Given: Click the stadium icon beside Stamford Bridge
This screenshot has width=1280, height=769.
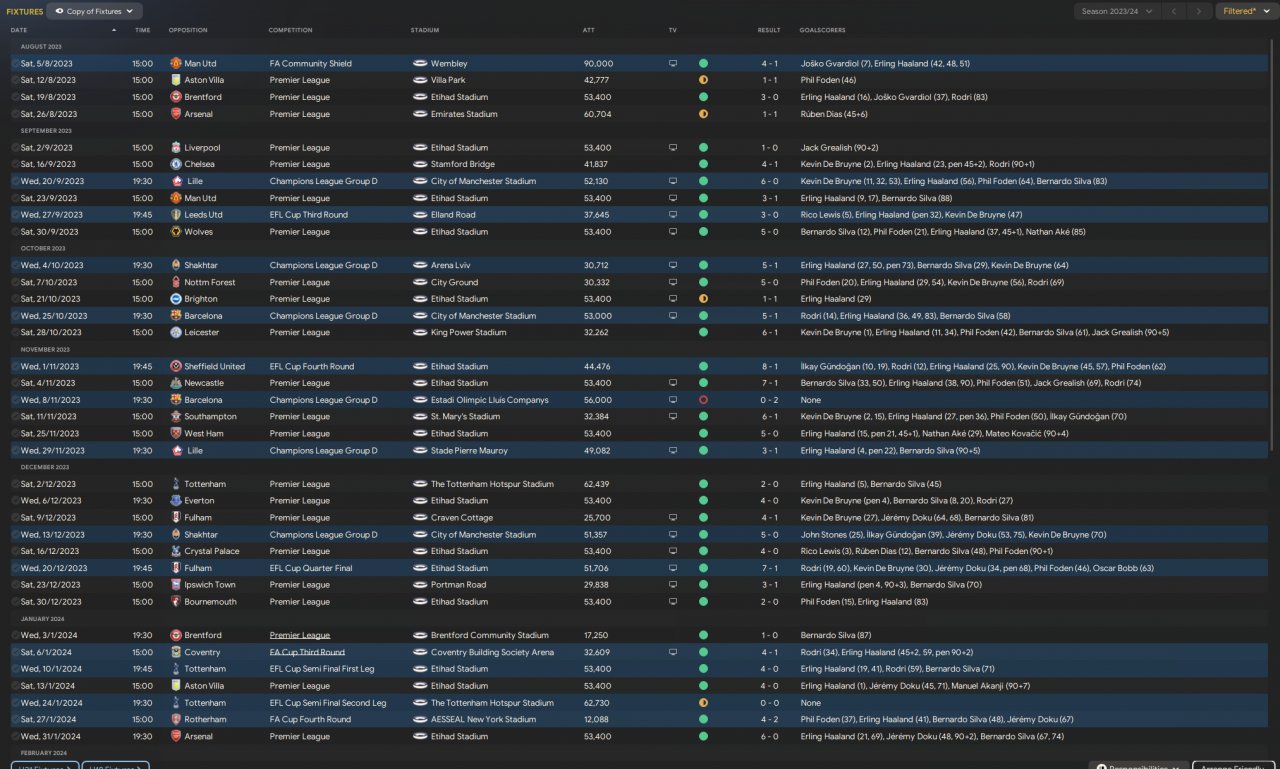Looking at the screenshot, I should pyautogui.click(x=420, y=164).
